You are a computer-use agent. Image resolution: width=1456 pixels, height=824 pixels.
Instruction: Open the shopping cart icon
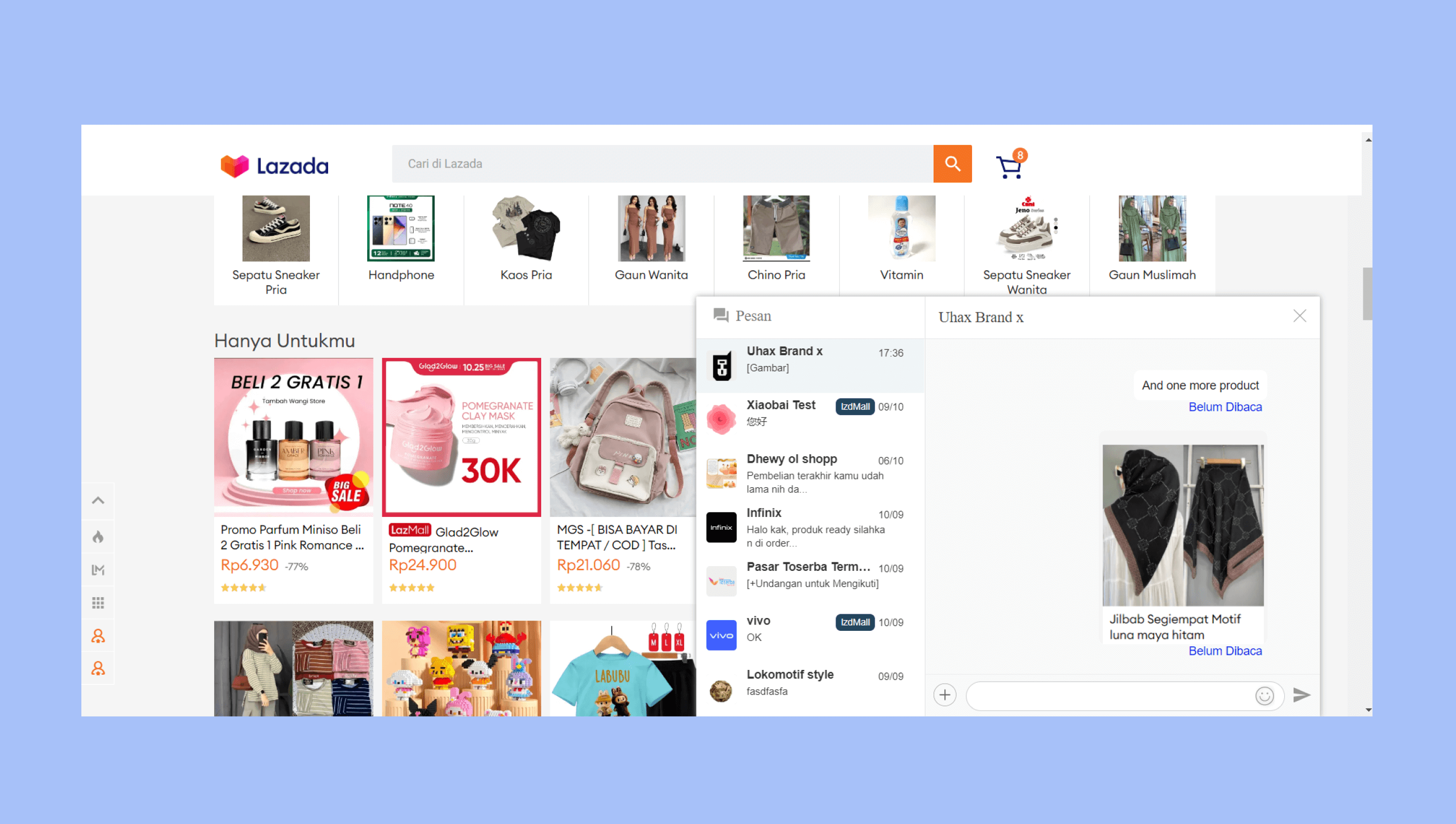pyautogui.click(x=1011, y=165)
